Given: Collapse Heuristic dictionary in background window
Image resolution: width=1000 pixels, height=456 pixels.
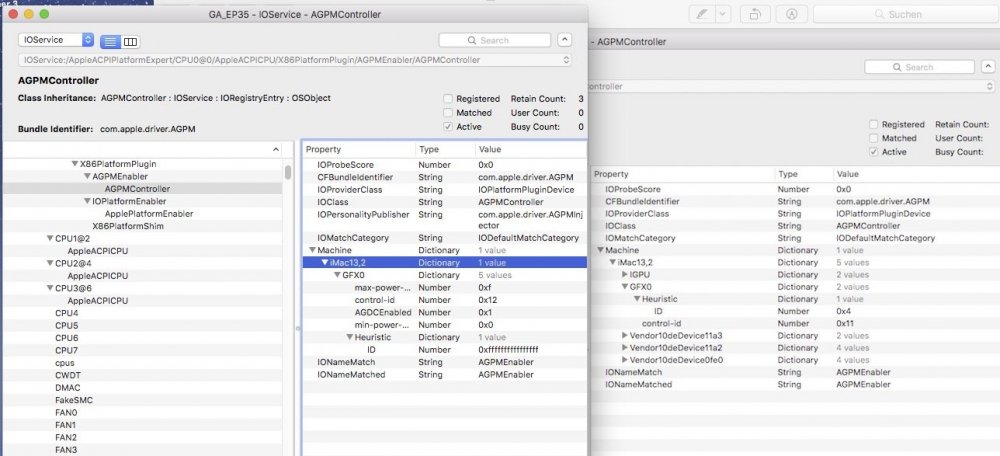Looking at the screenshot, I should point(637,299).
